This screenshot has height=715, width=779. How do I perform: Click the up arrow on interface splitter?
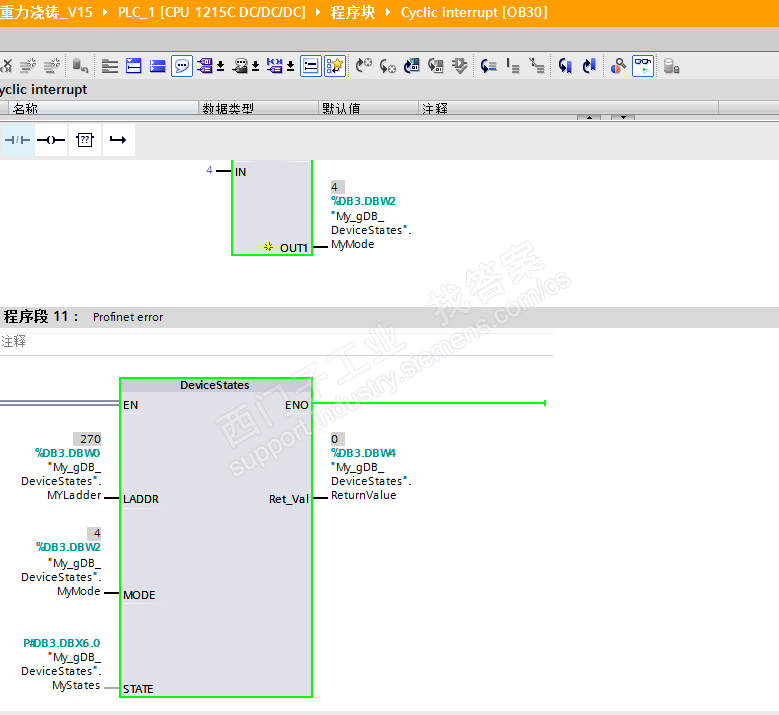tap(589, 118)
